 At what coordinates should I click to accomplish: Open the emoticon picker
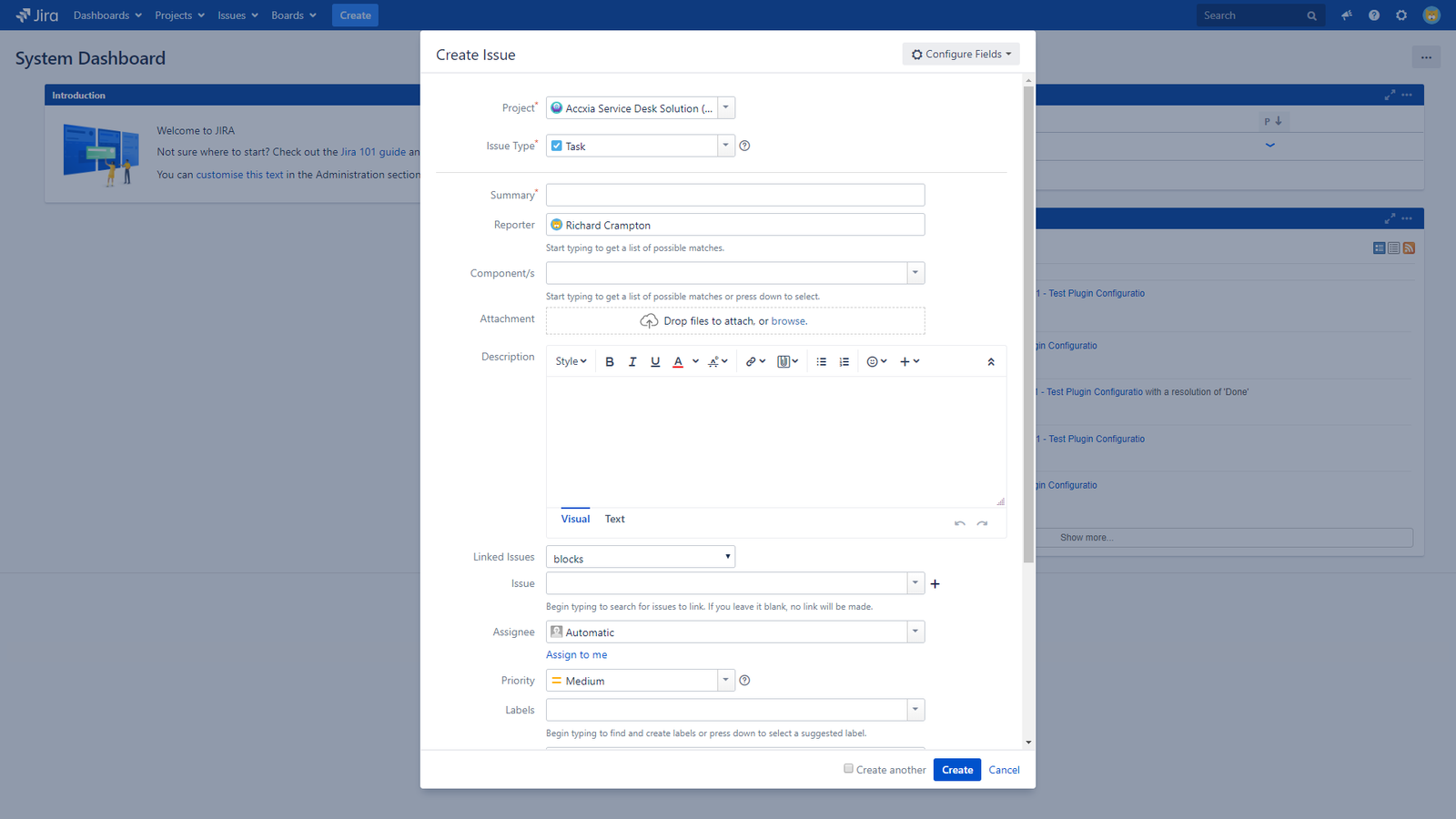[876, 362]
